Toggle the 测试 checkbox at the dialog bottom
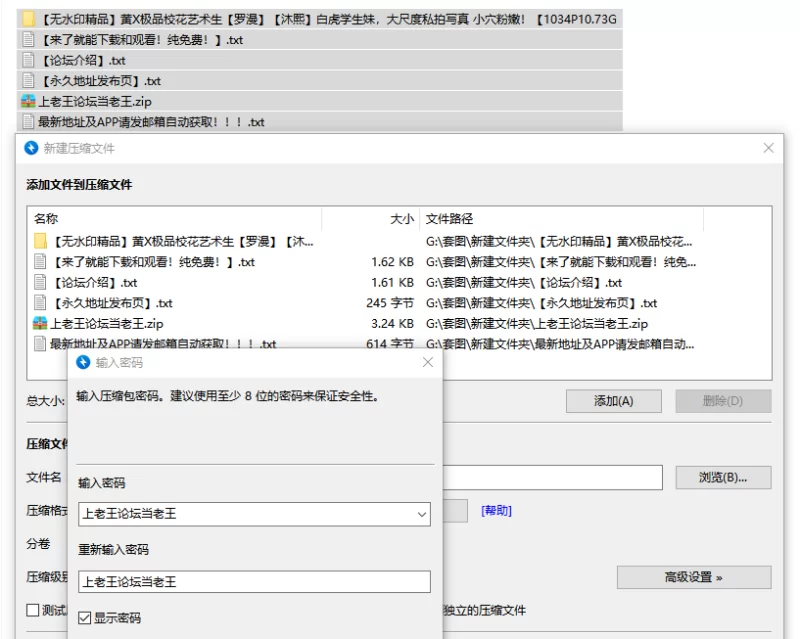 [33, 610]
